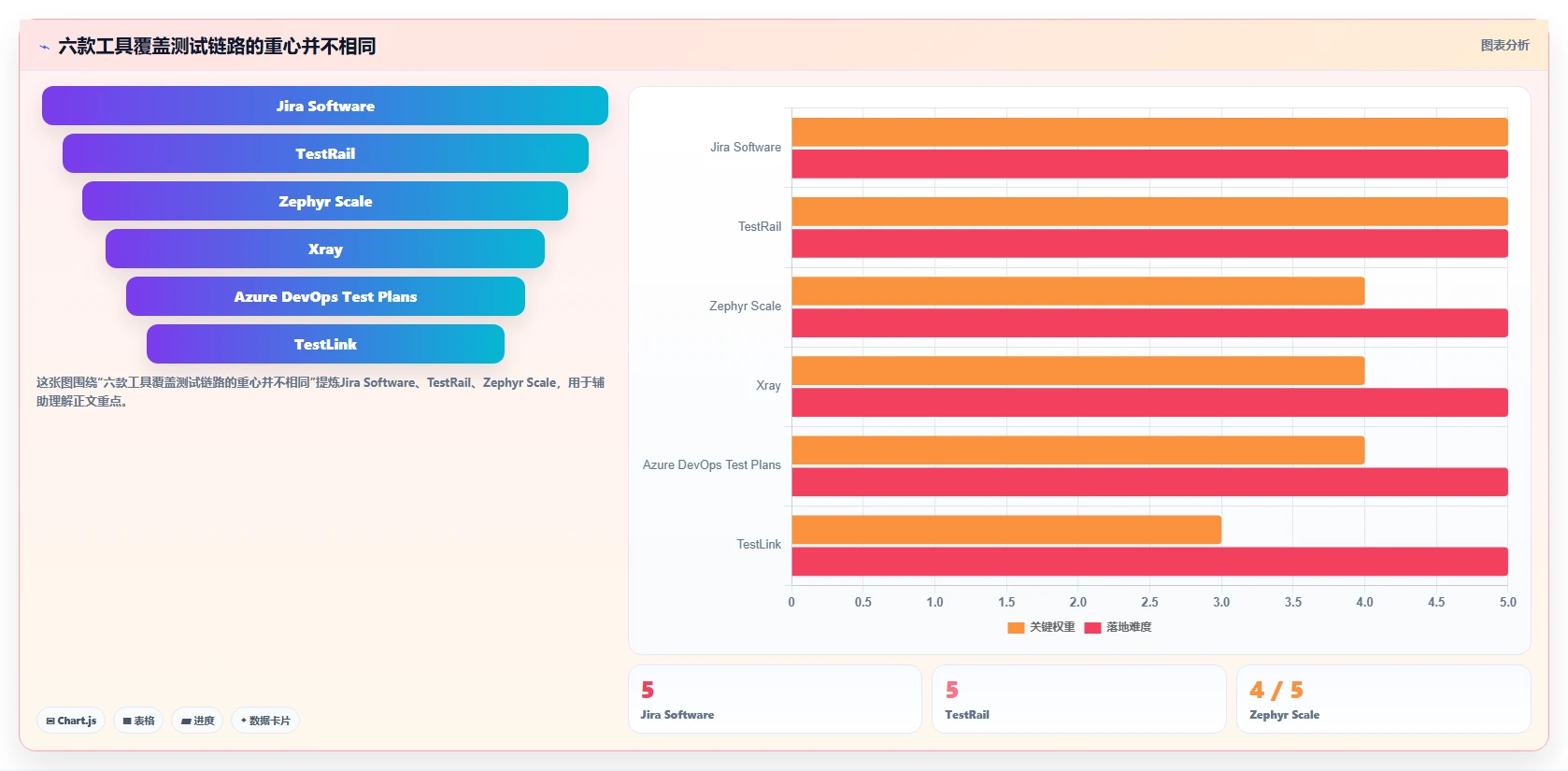
Task: Select the Azure DevOps Test Plans funnel segment
Action: pyautogui.click(x=325, y=296)
